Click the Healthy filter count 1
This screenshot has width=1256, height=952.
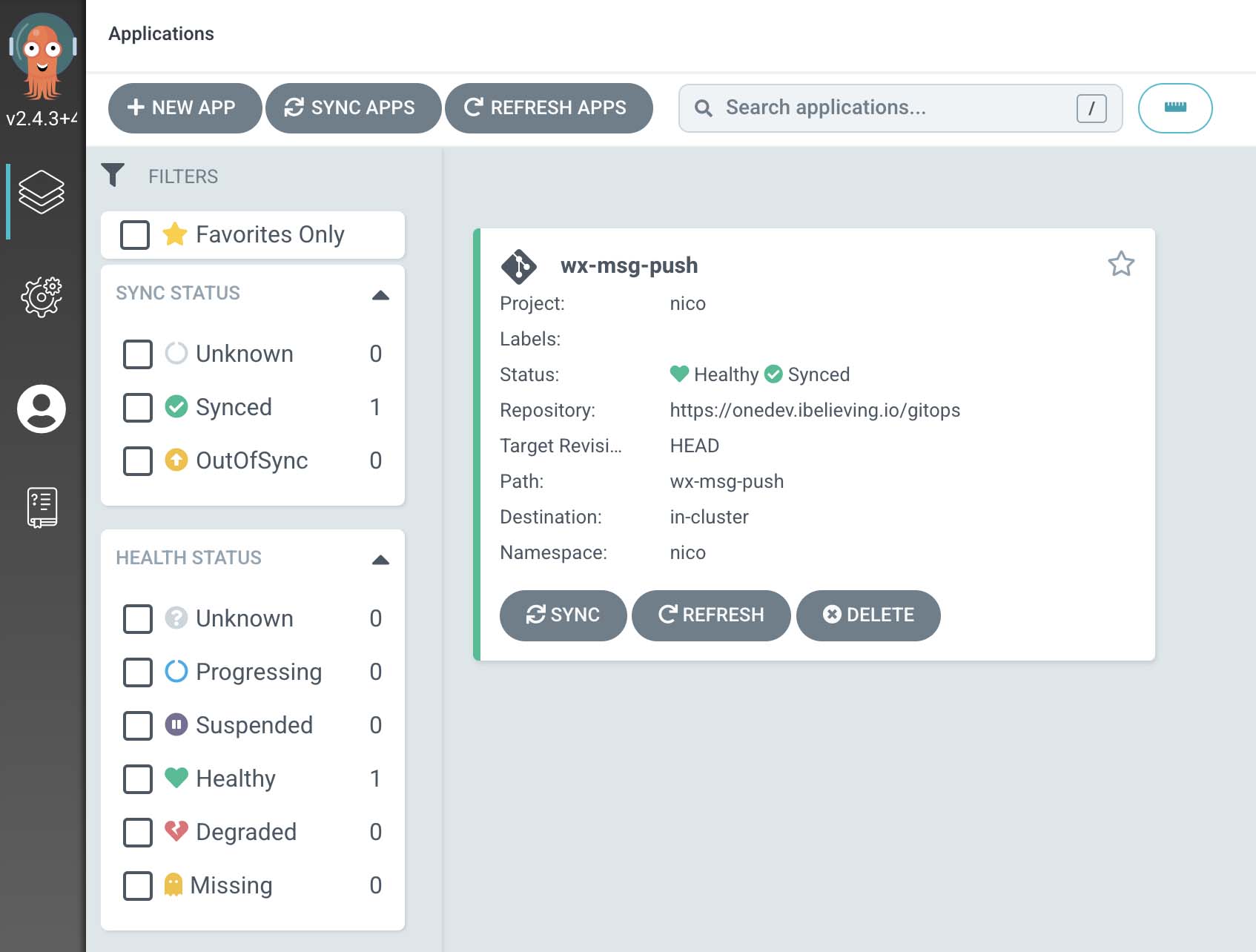pyautogui.click(x=375, y=779)
